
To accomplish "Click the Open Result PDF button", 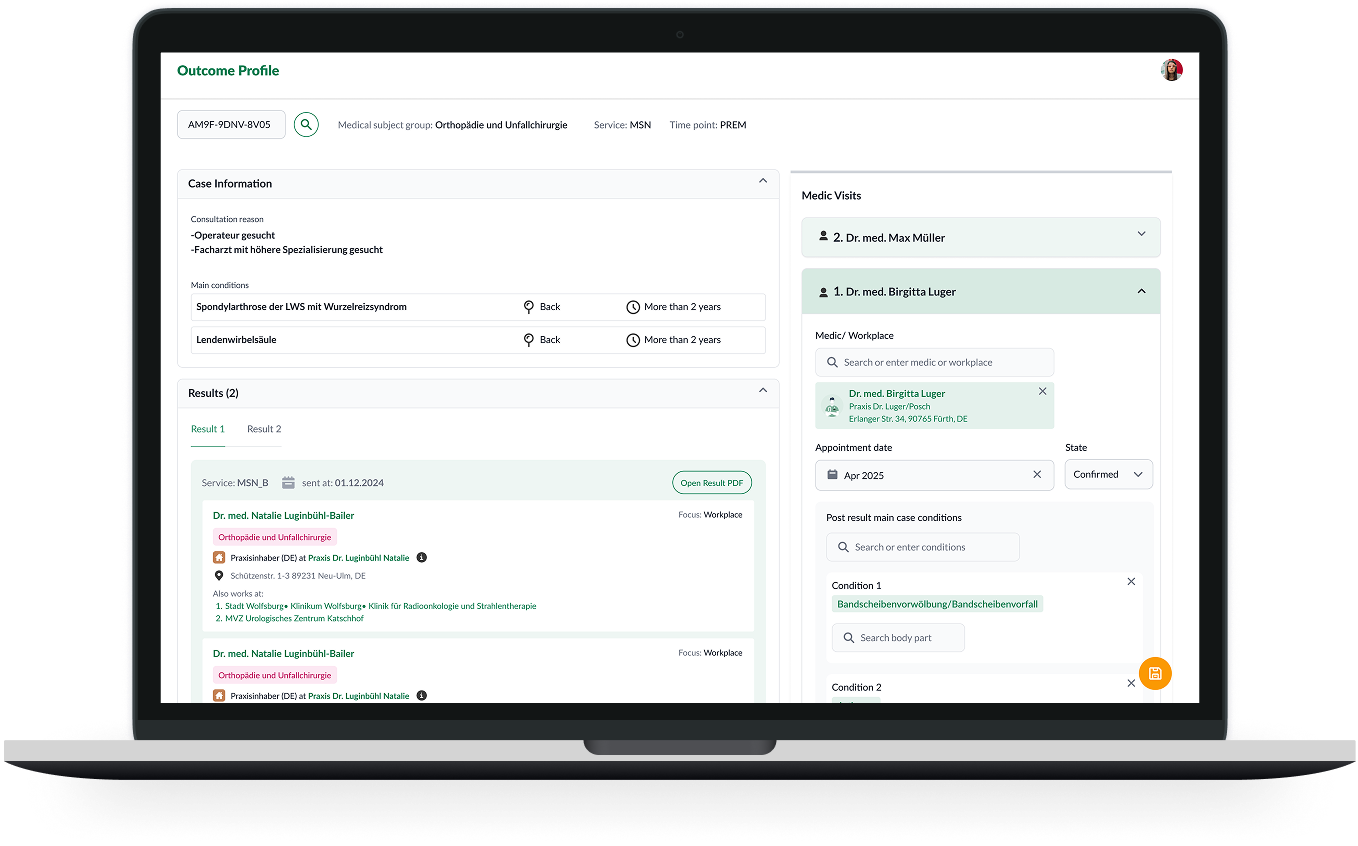I will (x=711, y=483).
